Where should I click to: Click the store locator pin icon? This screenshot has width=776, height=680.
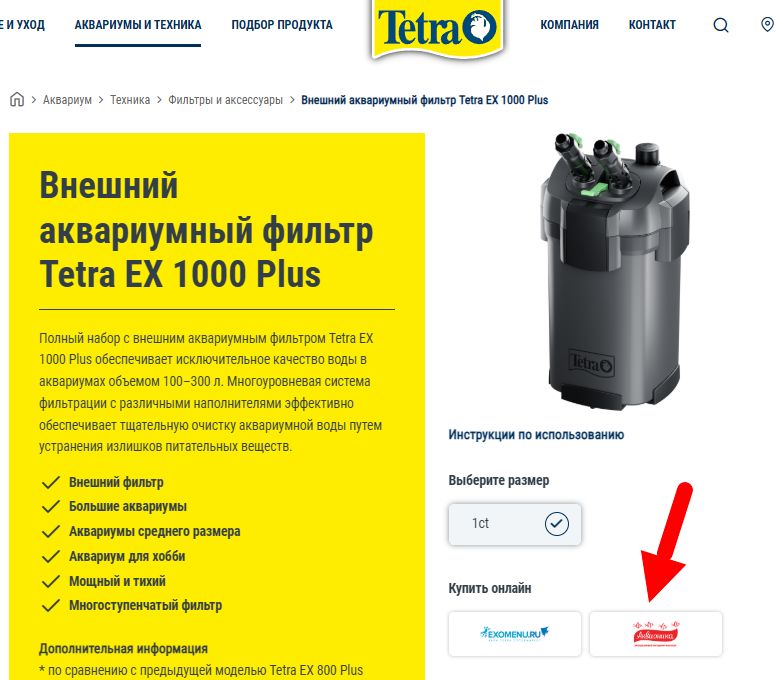click(x=767, y=24)
